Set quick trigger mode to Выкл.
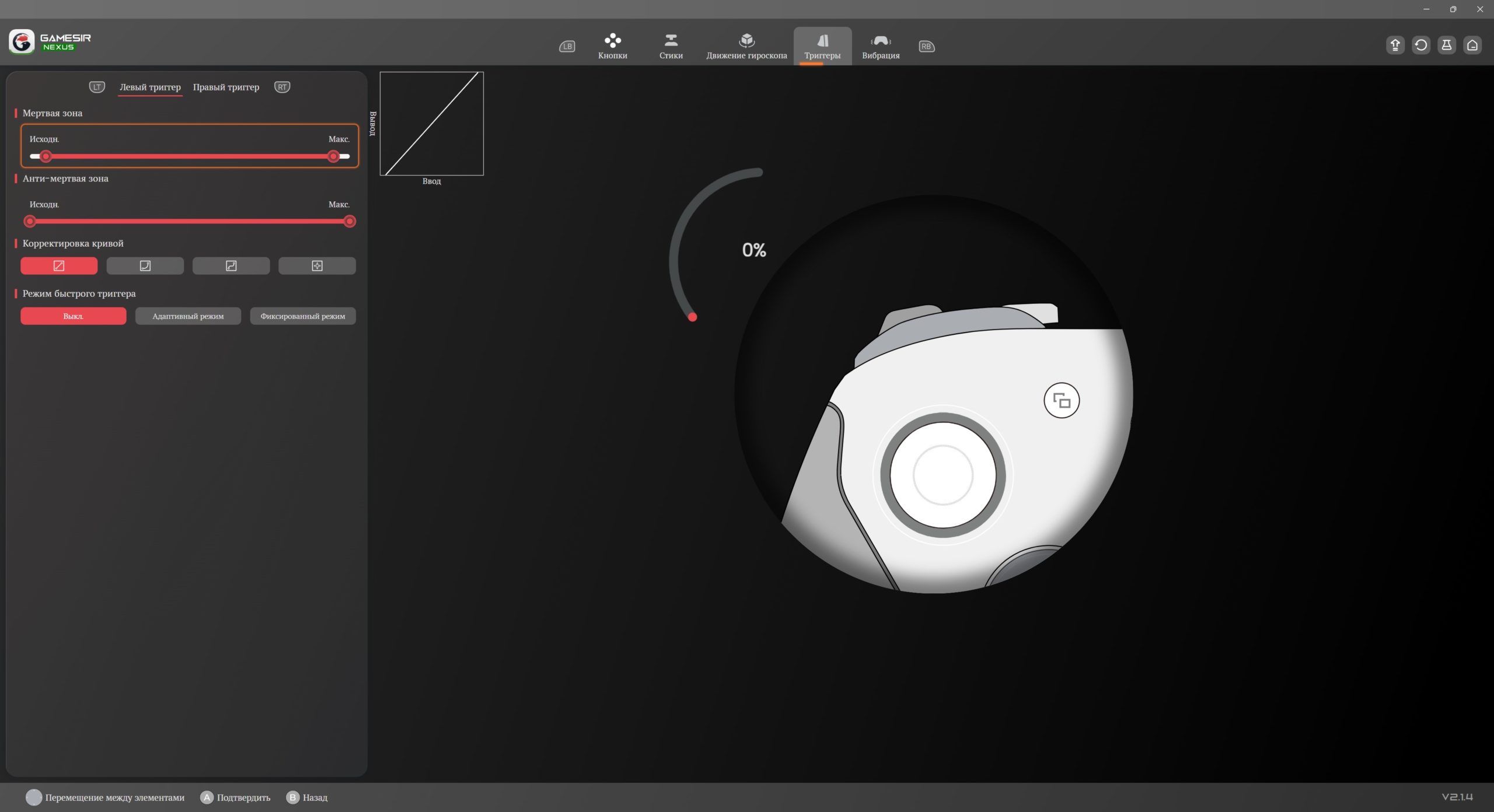The image size is (1494, 812). tap(73, 316)
